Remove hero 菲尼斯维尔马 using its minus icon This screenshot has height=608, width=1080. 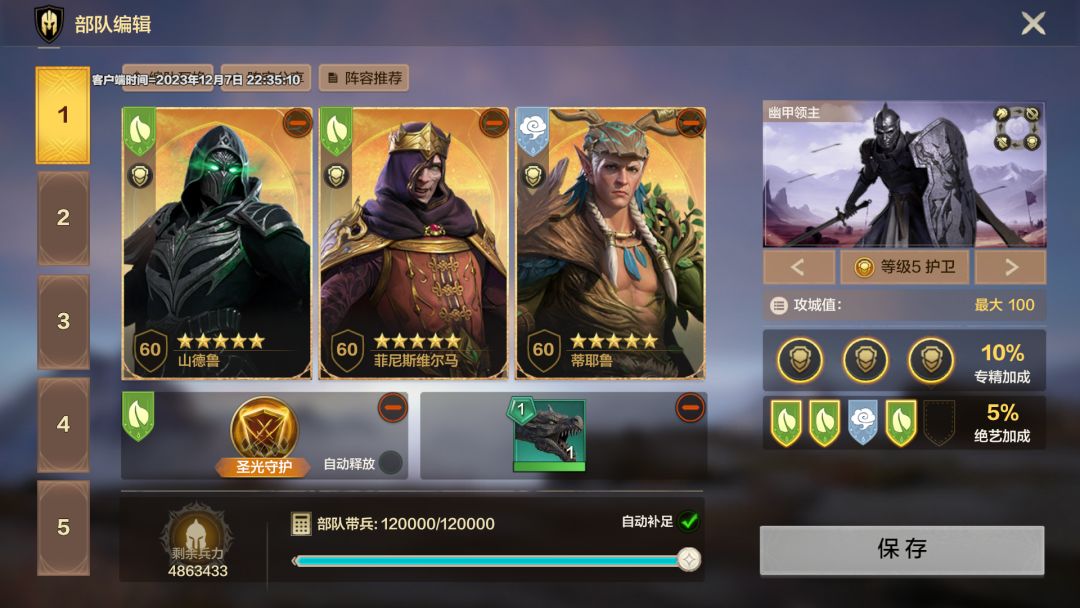494,123
